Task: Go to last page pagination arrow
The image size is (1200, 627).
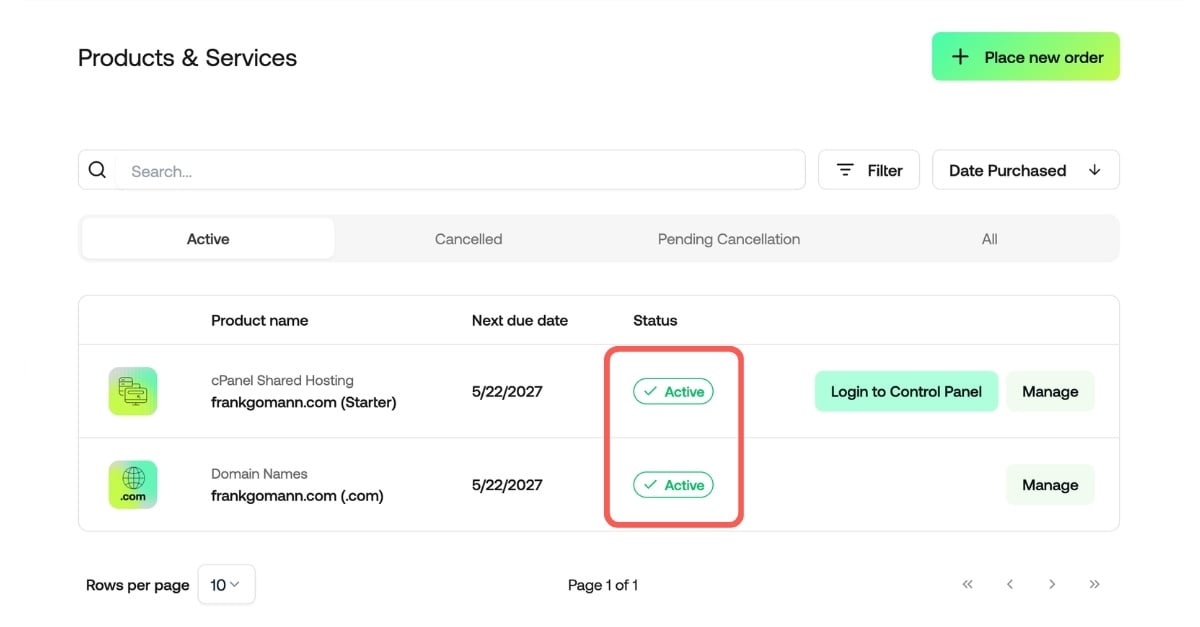Action: tap(1095, 584)
